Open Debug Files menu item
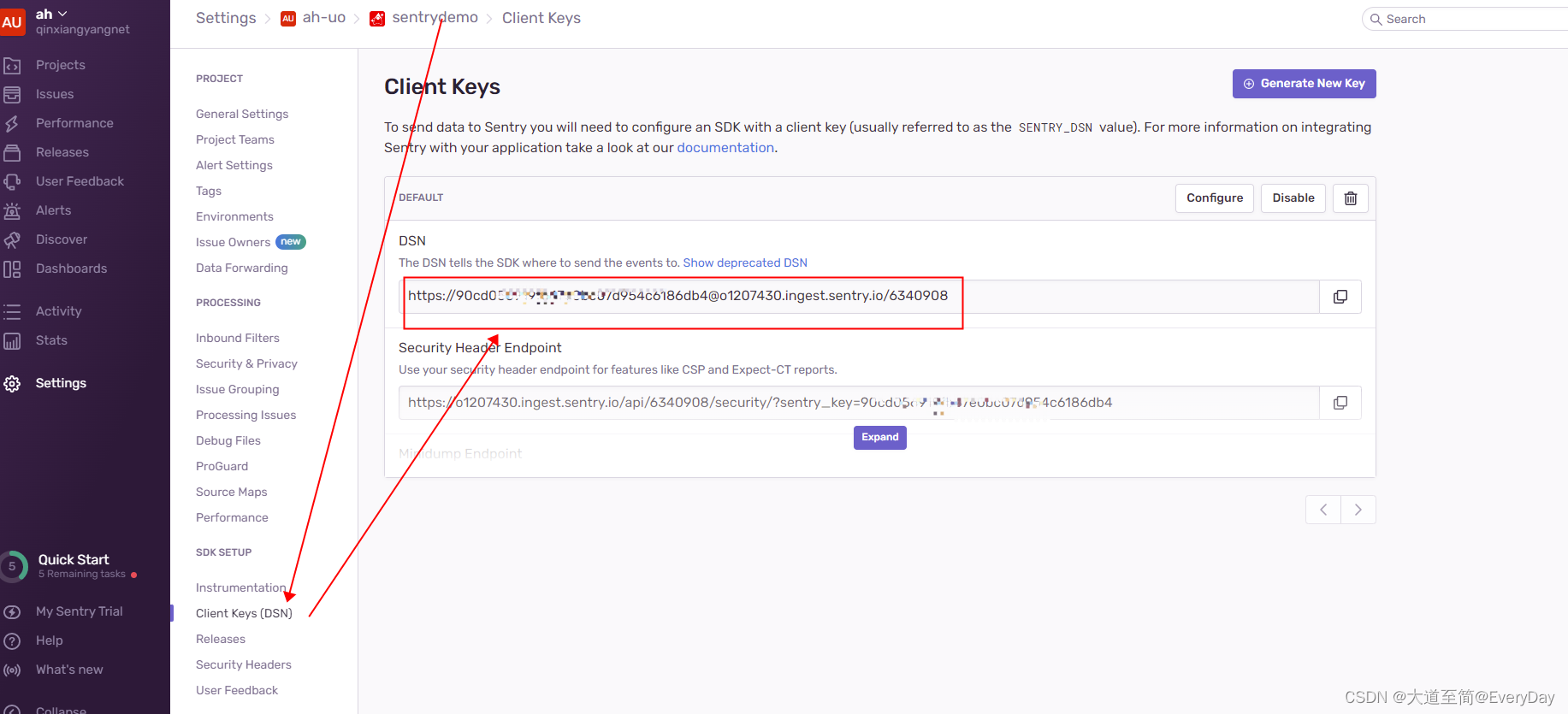The image size is (1568, 714). [x=228, y=440]
